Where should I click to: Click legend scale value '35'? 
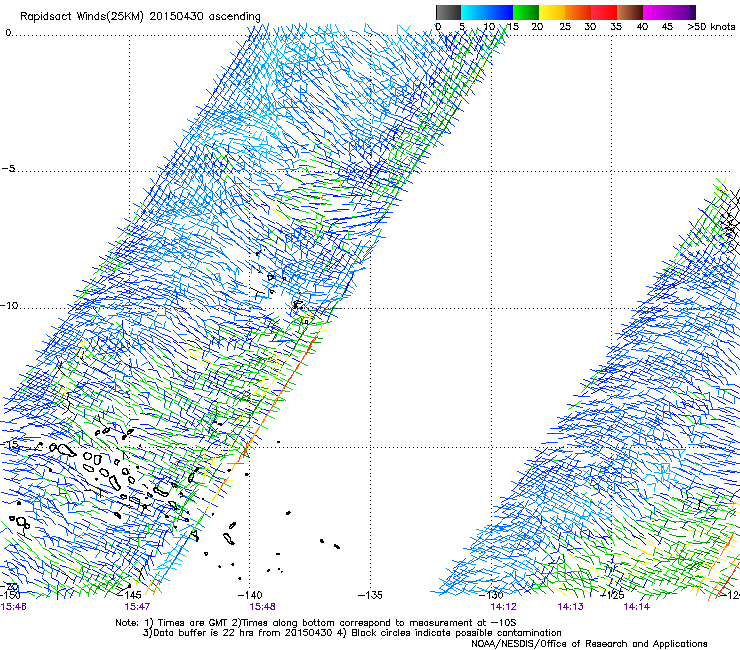click(616, 27)
